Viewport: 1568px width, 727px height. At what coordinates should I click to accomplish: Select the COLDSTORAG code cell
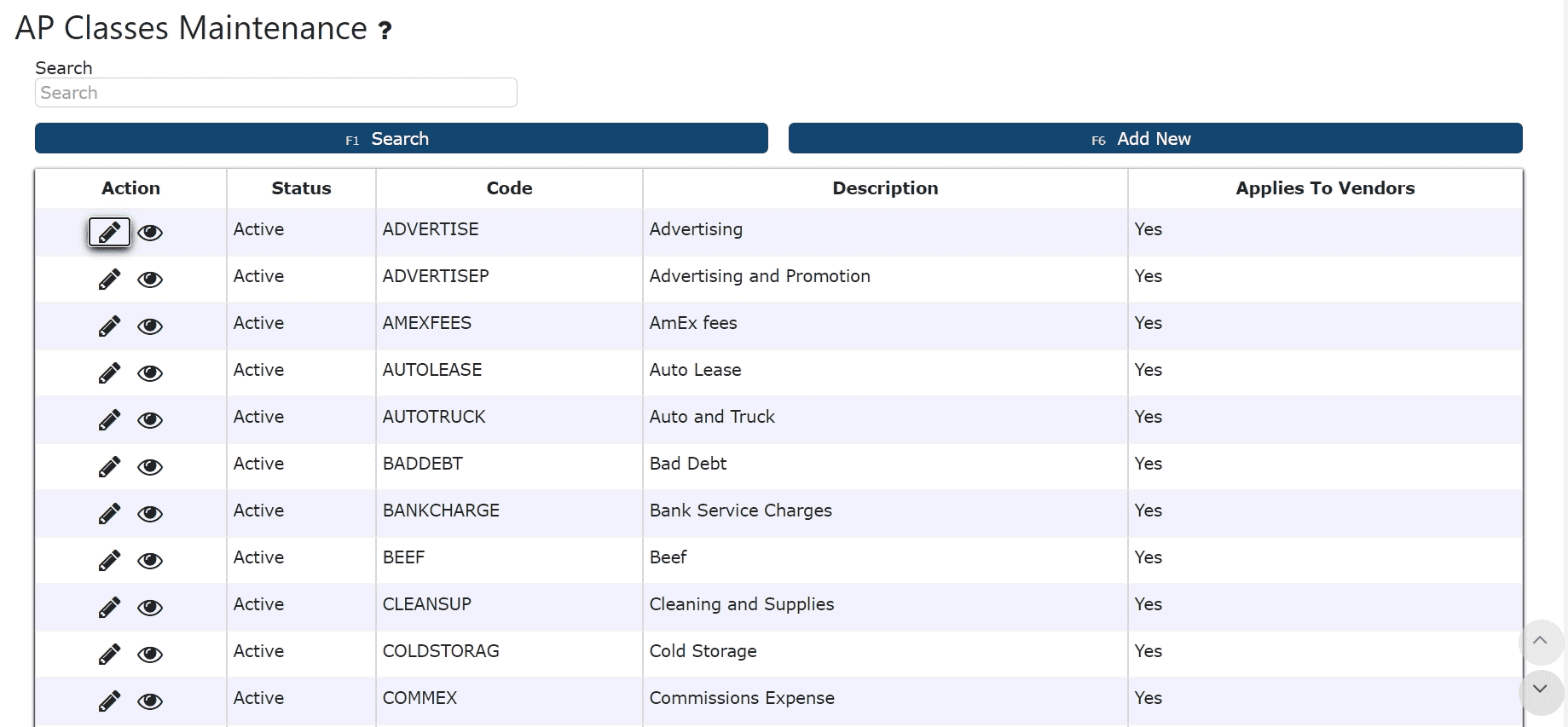coord(509,652)
